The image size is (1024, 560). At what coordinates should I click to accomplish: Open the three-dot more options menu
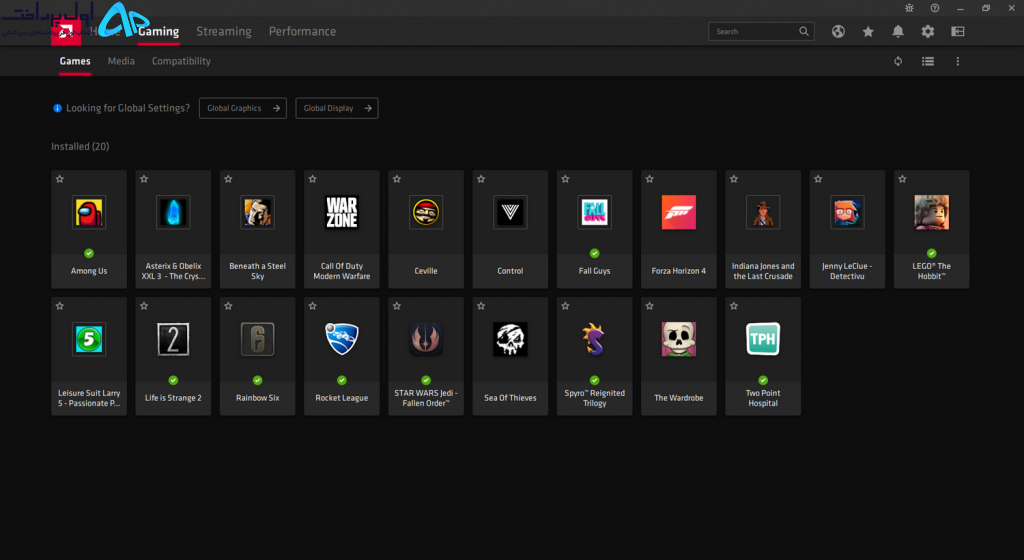(x=958, y=61)
